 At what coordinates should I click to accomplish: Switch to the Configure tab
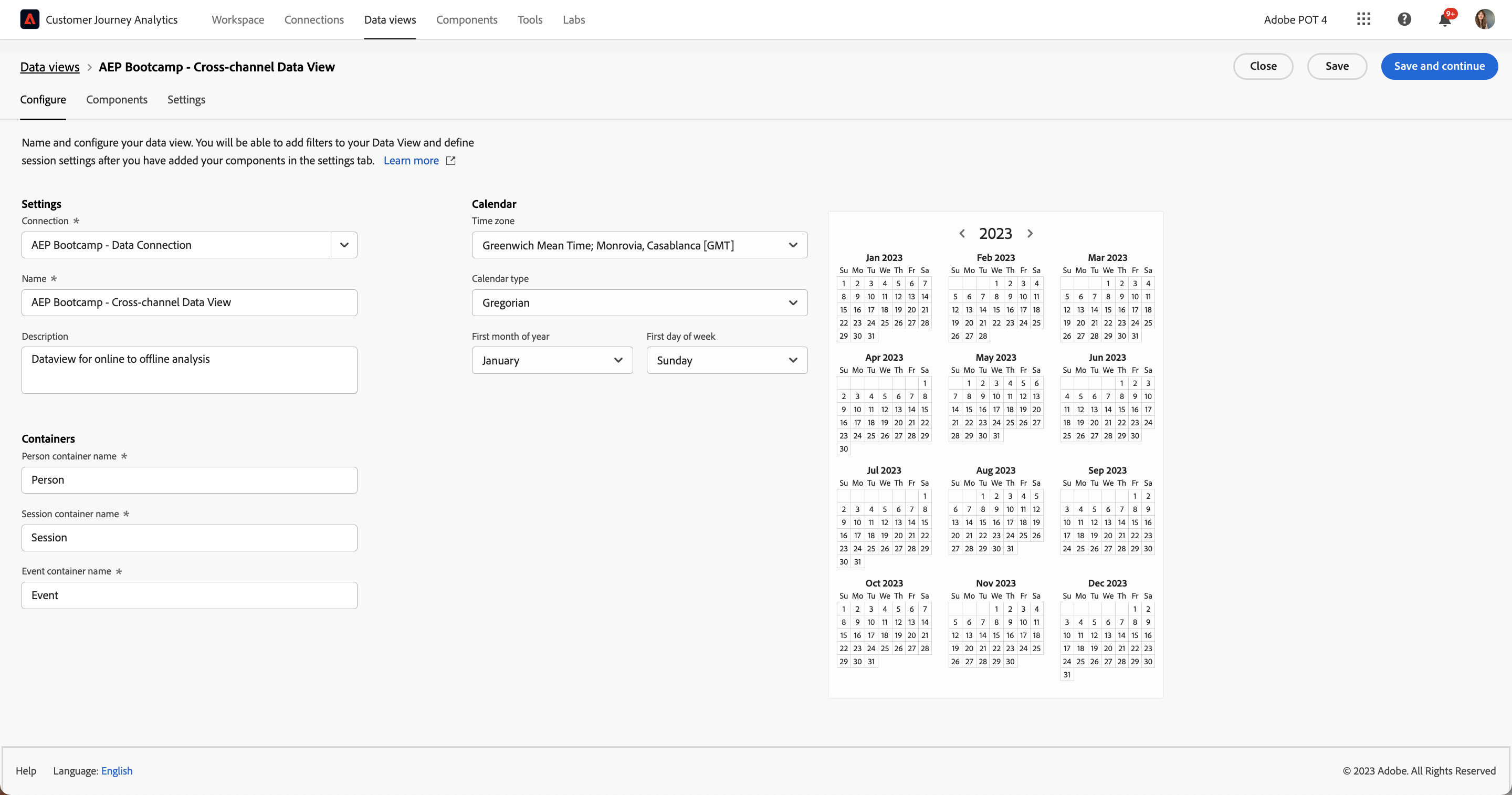(x=43, y=100)
